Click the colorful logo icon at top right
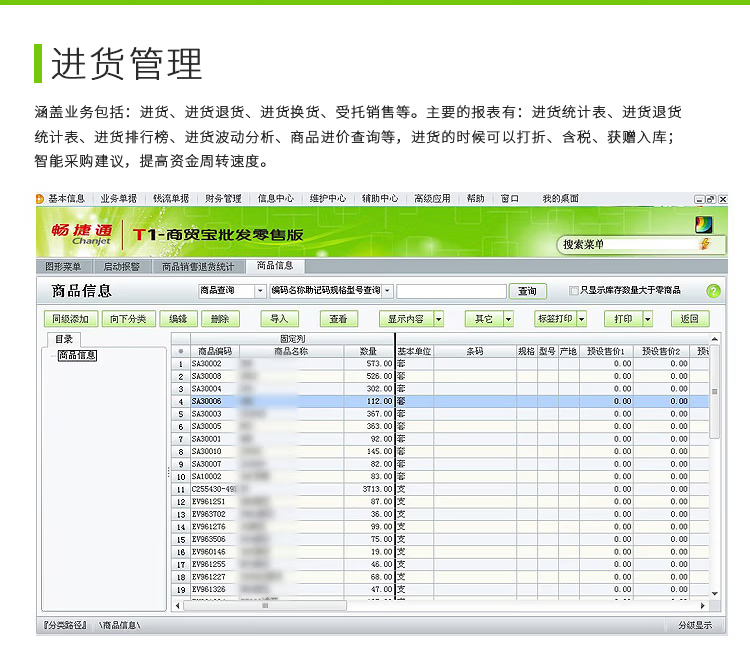 tap(704, 224)
